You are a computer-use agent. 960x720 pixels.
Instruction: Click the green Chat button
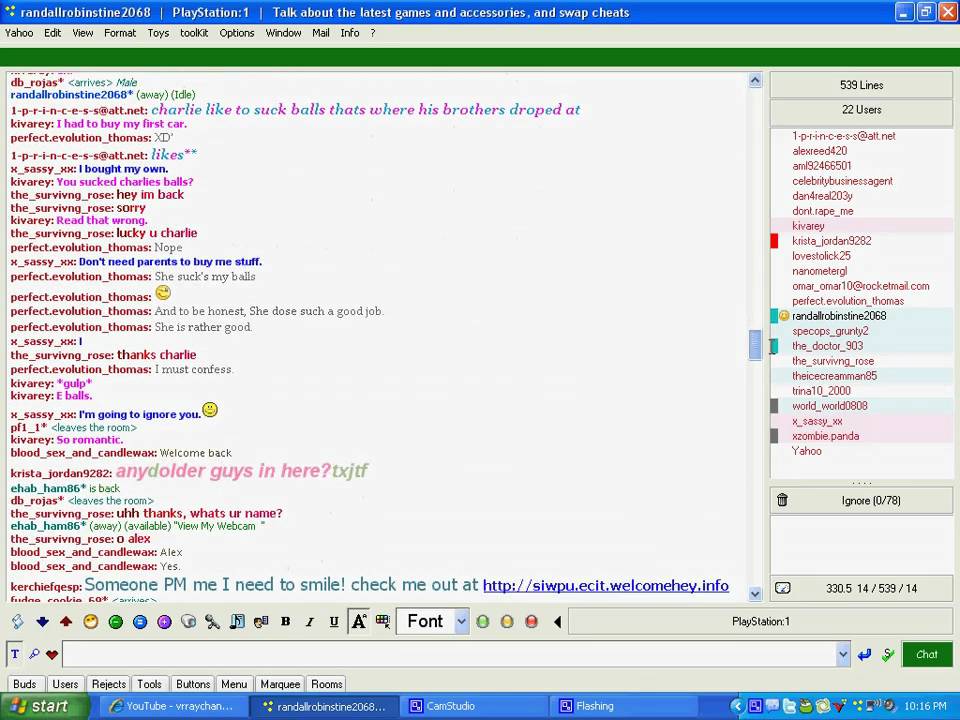927,654
